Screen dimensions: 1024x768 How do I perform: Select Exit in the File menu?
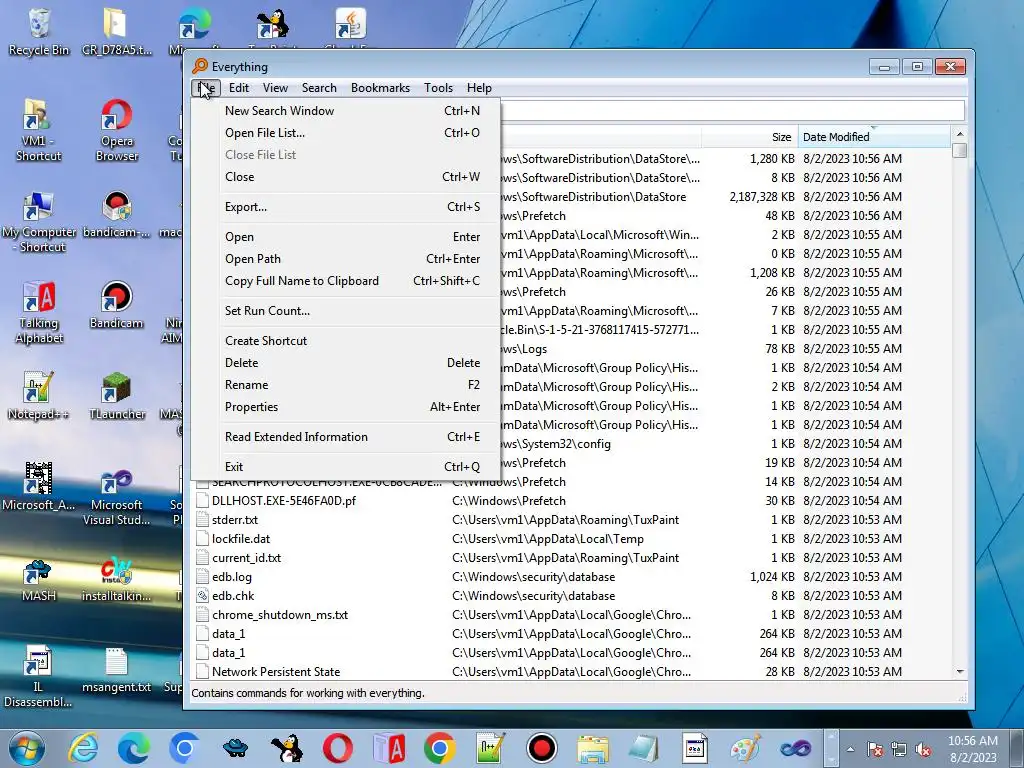[346, 467]
